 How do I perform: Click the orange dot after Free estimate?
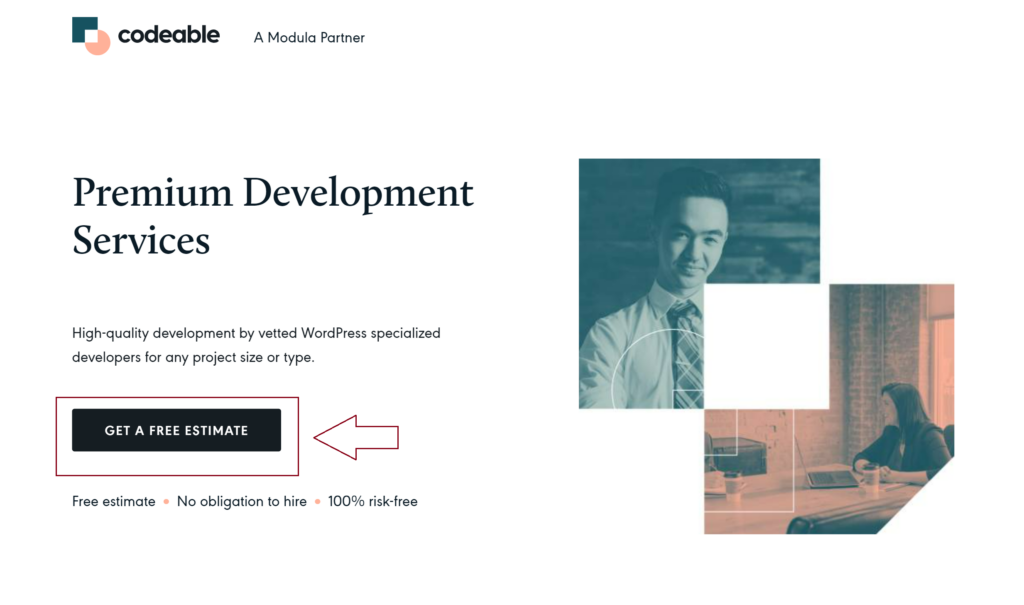point(164,501)
